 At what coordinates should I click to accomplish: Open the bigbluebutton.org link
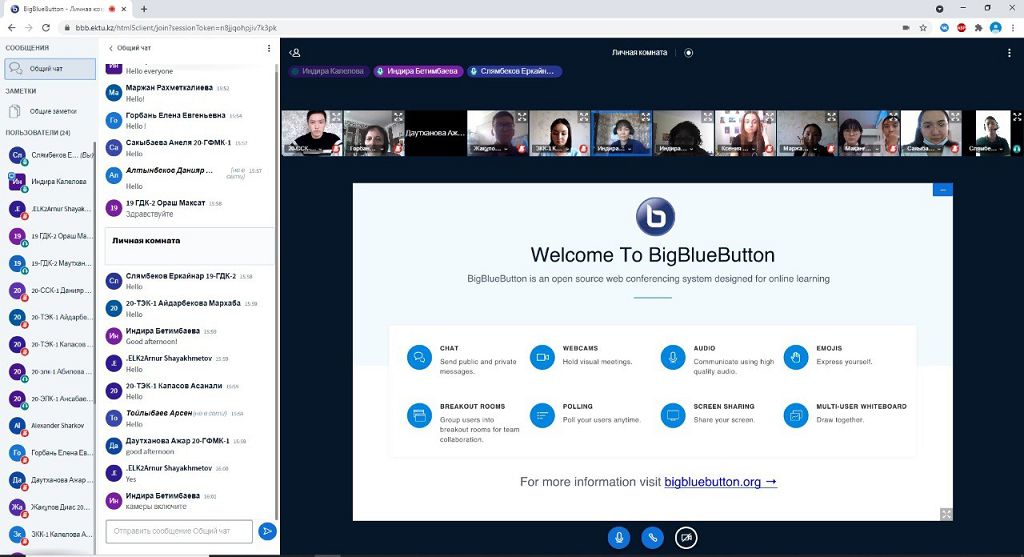pyautogui.click(x=720, y=482)
